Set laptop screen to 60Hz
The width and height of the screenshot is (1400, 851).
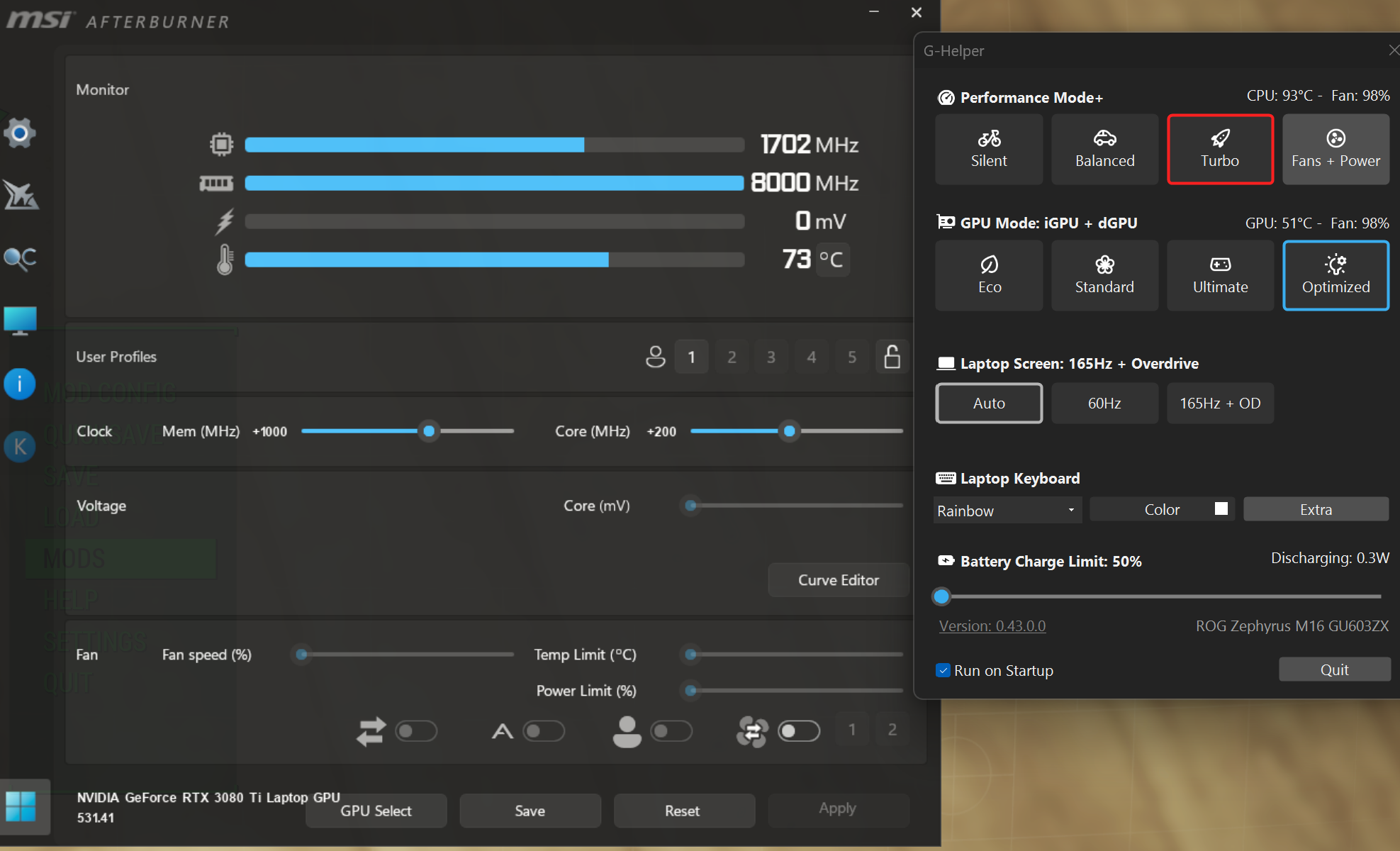[x=1104, y=403]
